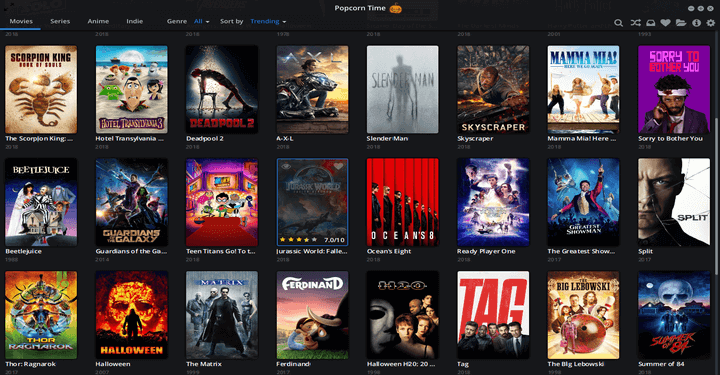Click the "Tag" movie title
This screenshot has width=720, height=375.
(x=463, y=364)
